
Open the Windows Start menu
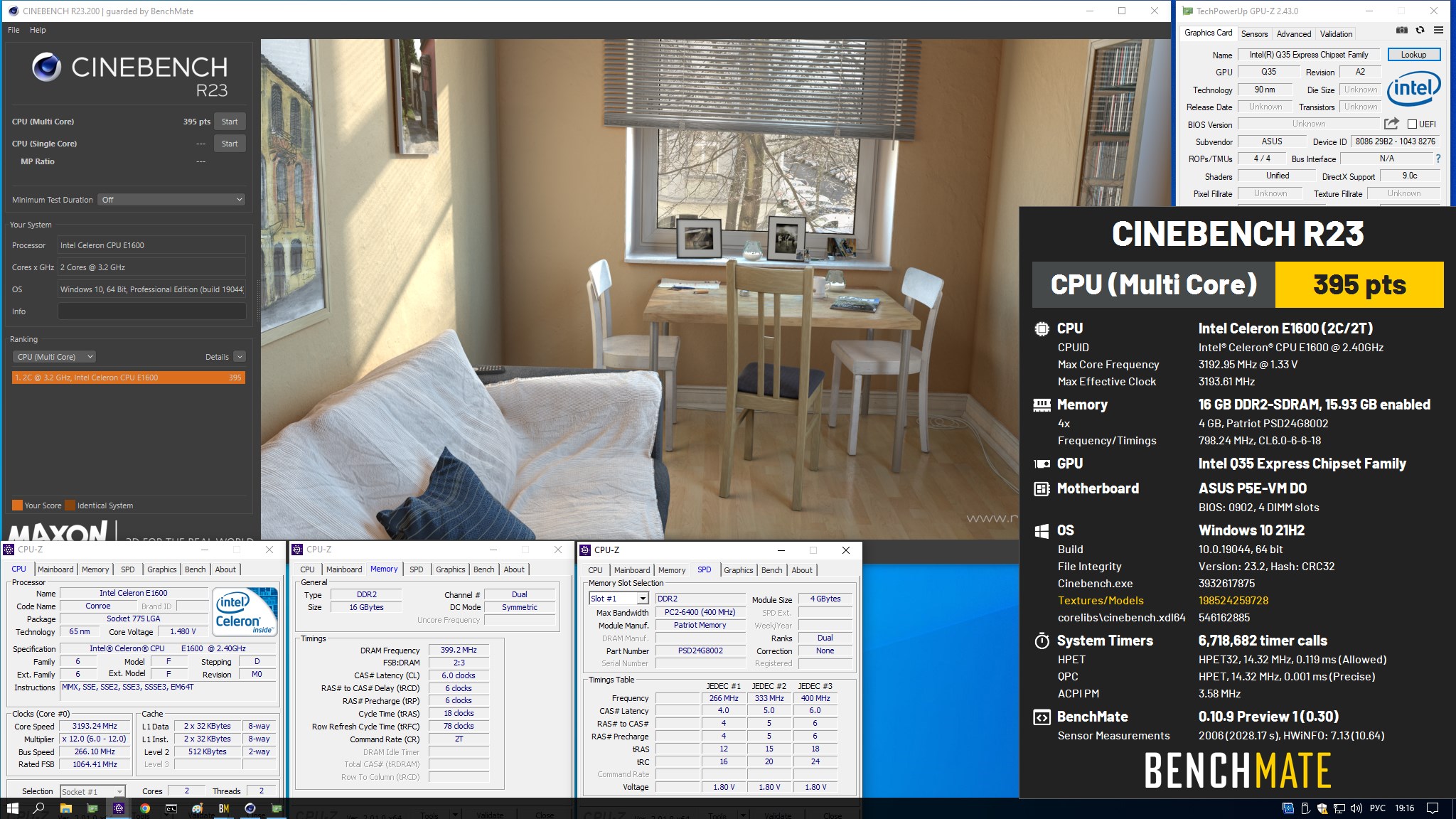coord(12,808)
